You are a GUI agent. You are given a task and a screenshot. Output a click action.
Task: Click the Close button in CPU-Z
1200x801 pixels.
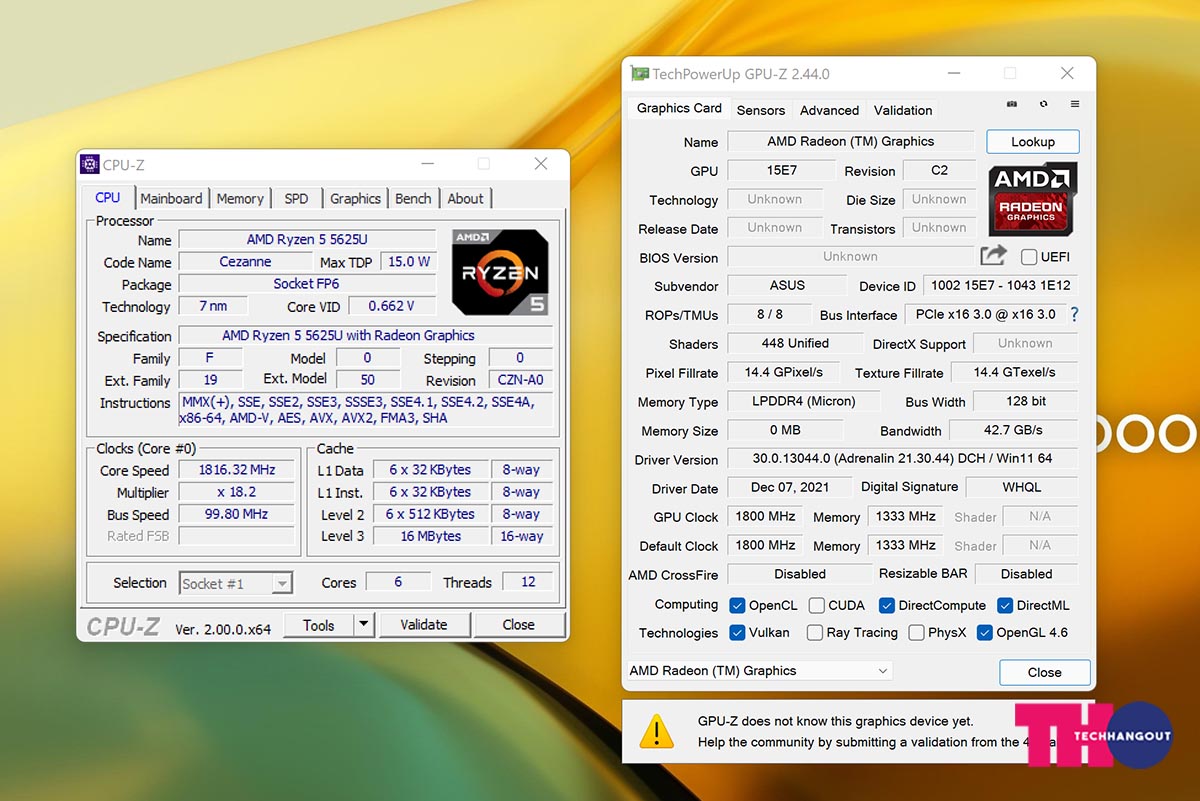point(518,625)
